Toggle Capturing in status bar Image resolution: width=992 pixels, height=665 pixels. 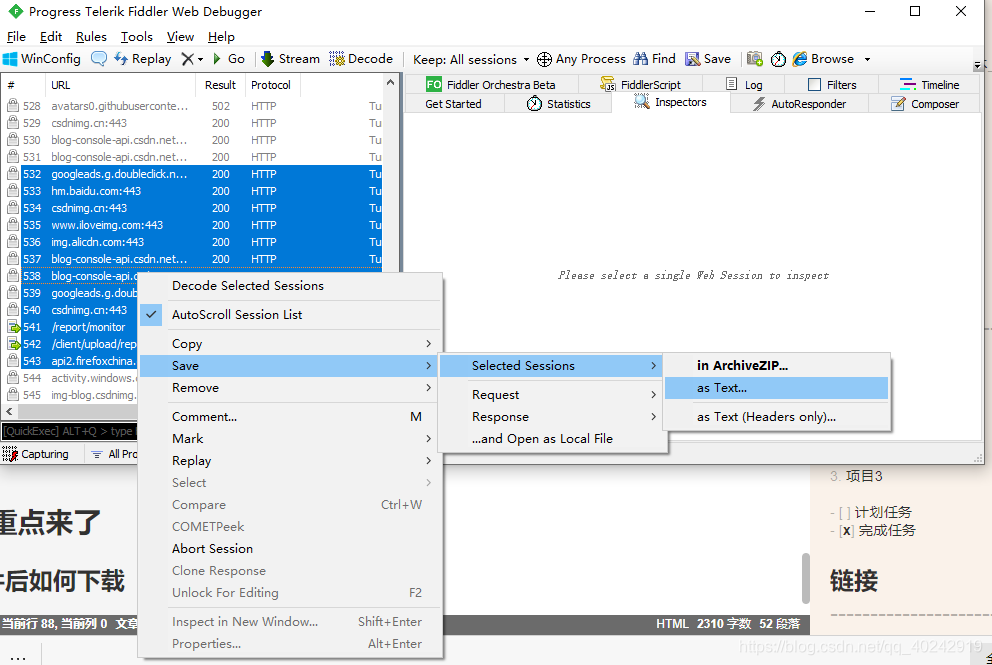pyautogui.click(x=36, y=454)
